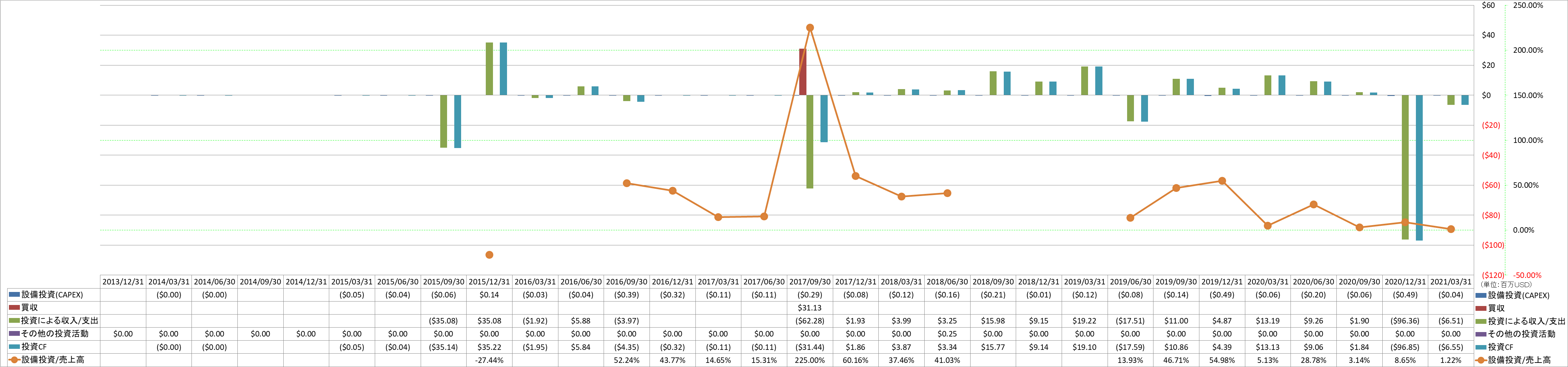Click the $0.14 CAPEX cell
This screenshot has width=1568, height=367.
pos(490,295)
